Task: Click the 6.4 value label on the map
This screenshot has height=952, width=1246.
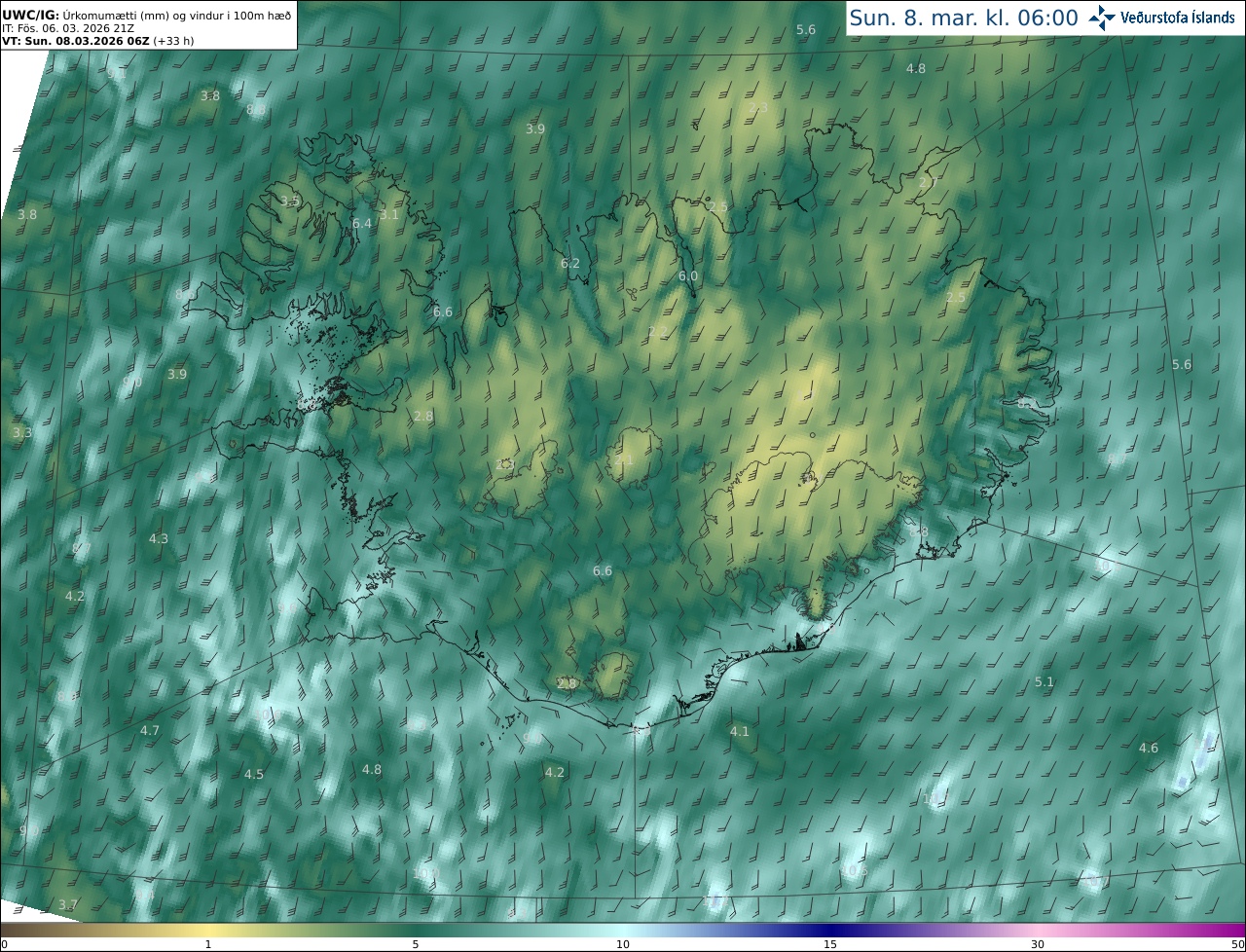Action: [x=362, y=223]
